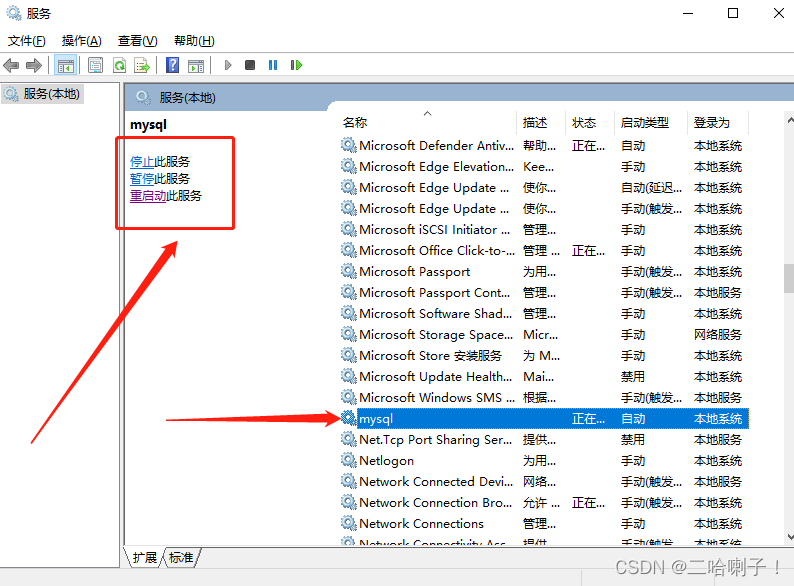Click gear icon of Microsoft Software Shad... row
794x586 pixels.
point(348,314)
